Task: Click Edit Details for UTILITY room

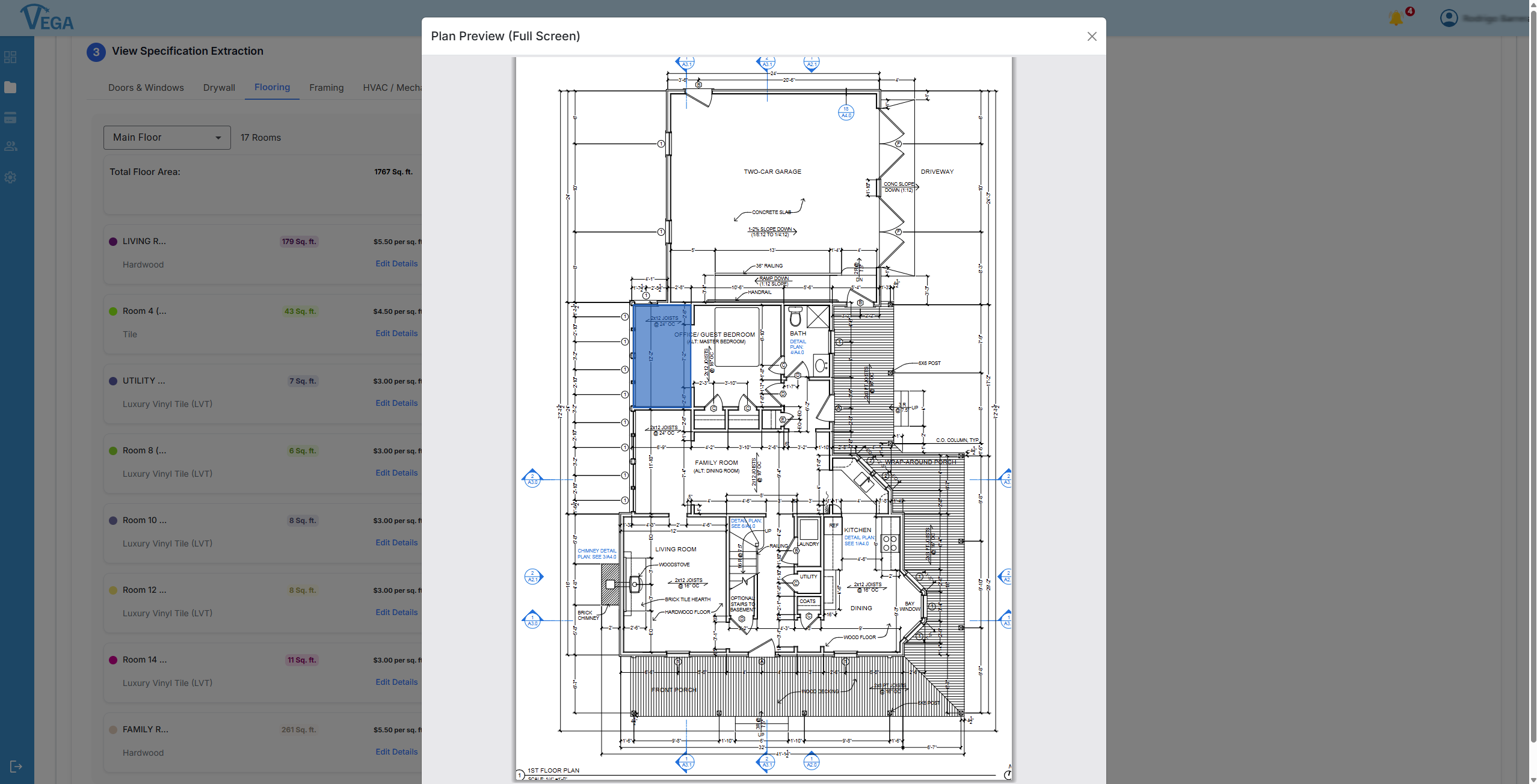Action: click(x=396, y=403)
